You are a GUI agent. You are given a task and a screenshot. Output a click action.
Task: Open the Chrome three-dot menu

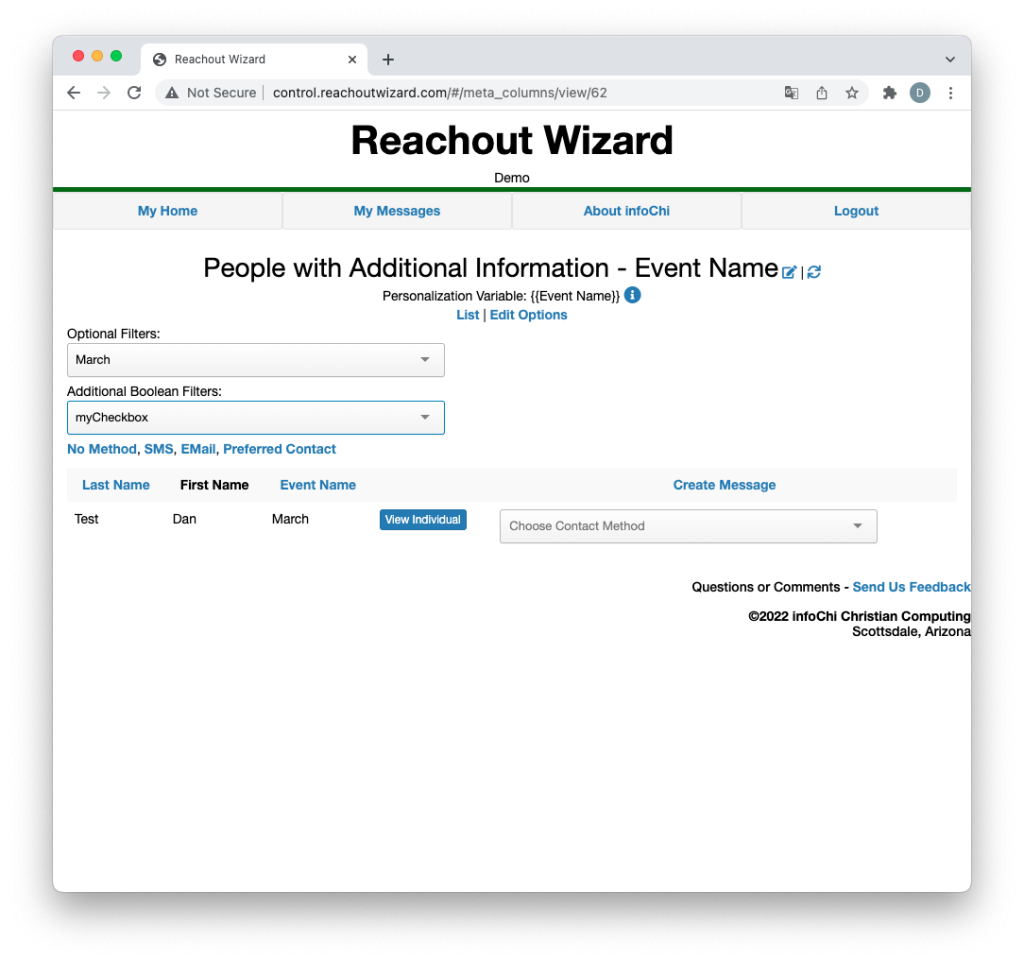pos(950,93)
